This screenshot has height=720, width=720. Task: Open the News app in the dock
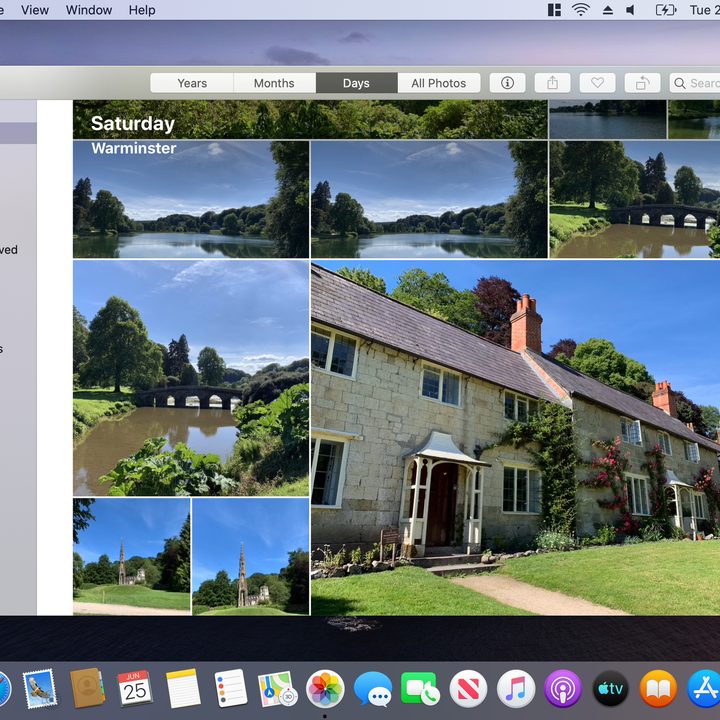coord(468,689)
